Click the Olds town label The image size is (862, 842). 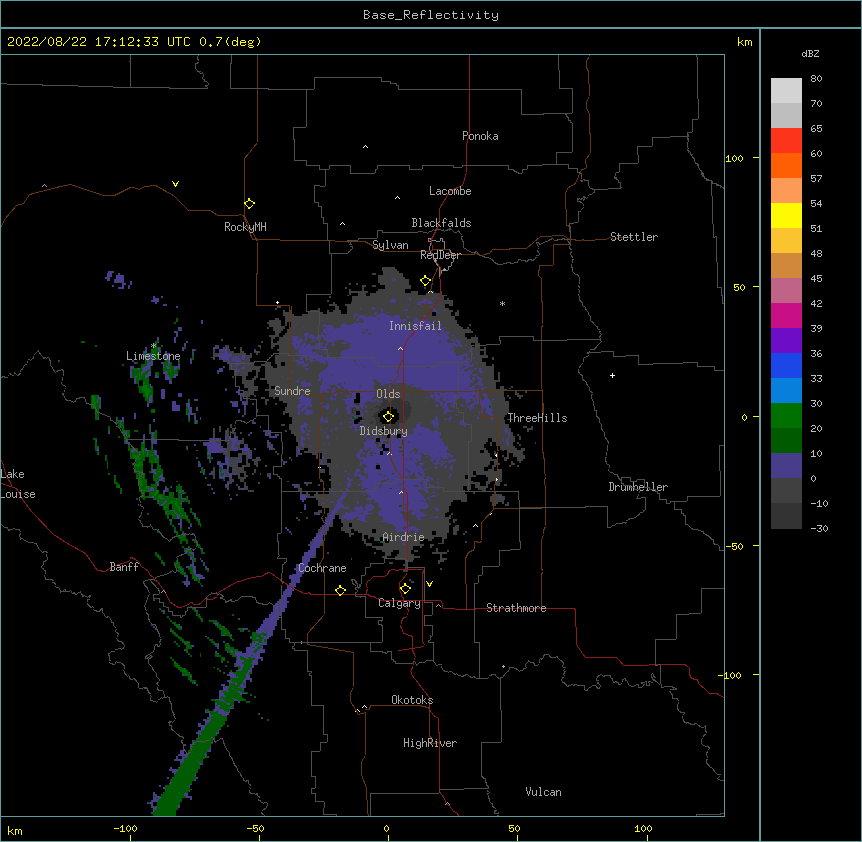388,394
